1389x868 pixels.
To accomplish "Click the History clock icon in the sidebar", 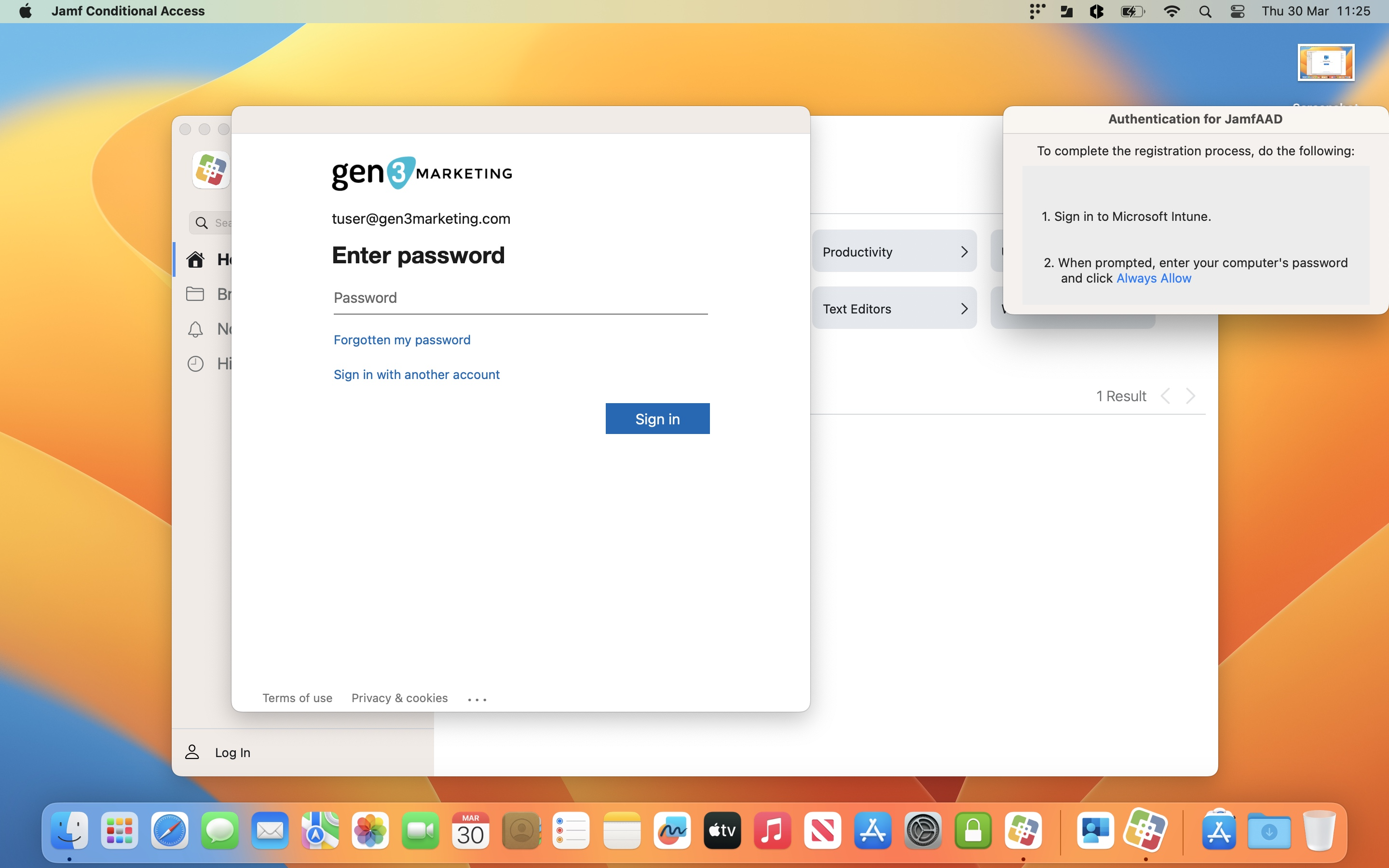I will point(195,364).
